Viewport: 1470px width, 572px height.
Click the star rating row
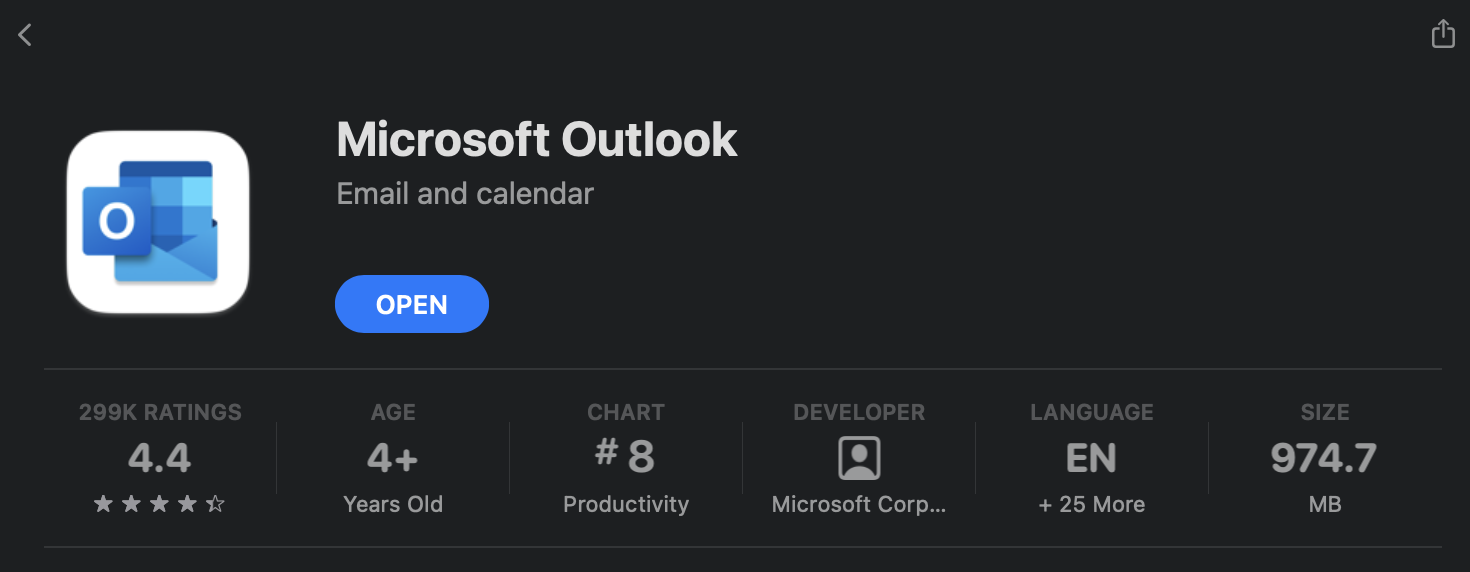160,504
